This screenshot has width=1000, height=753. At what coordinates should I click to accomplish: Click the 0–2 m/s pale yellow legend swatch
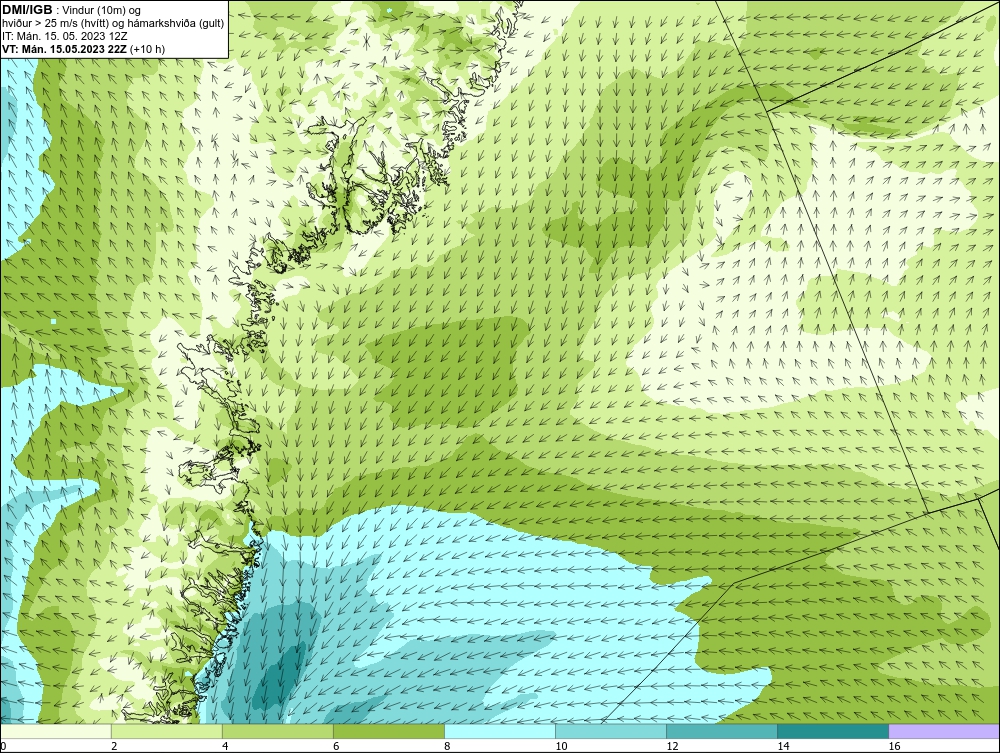coord(56,731)
